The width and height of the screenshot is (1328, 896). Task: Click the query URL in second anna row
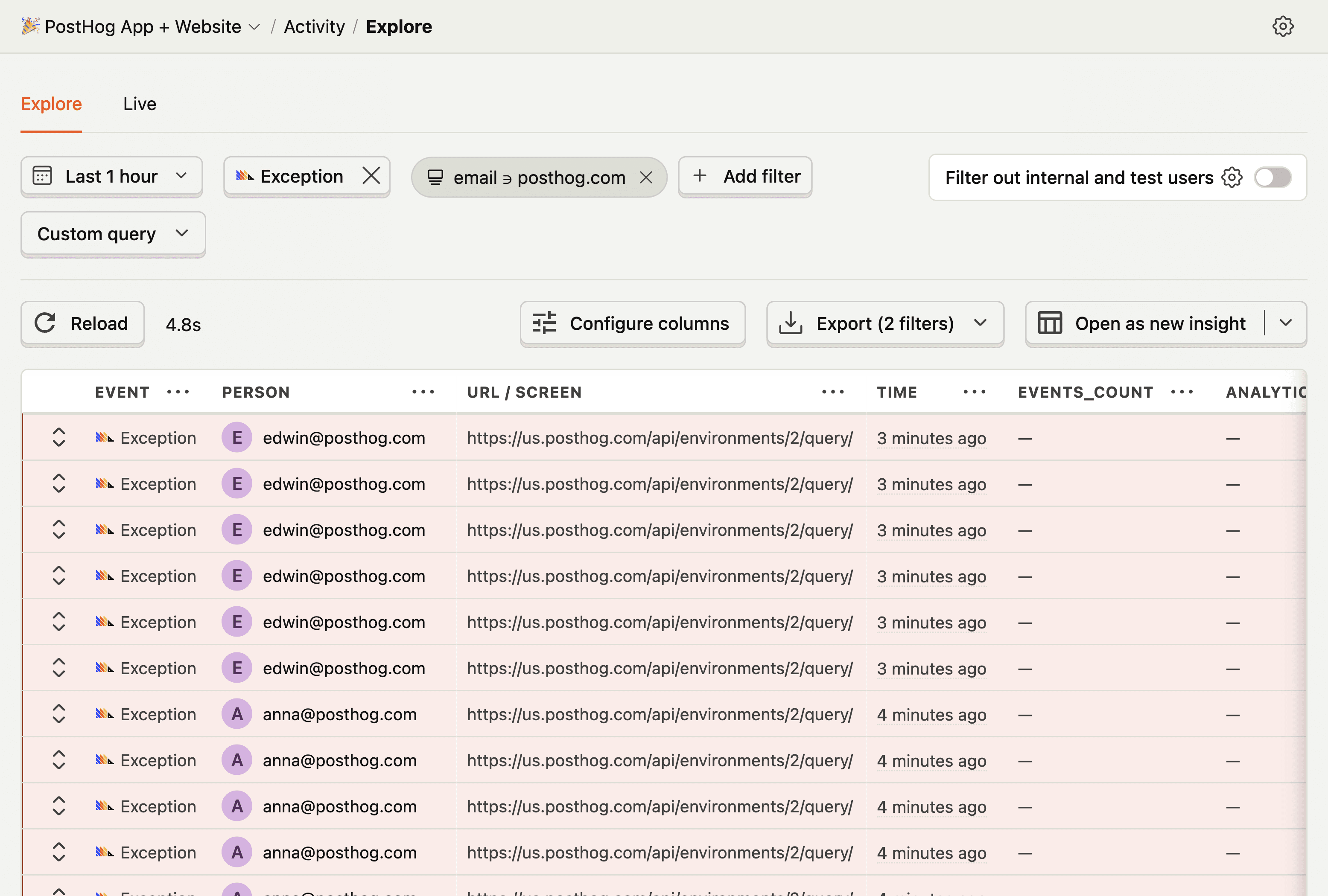(x=660, y=761)
